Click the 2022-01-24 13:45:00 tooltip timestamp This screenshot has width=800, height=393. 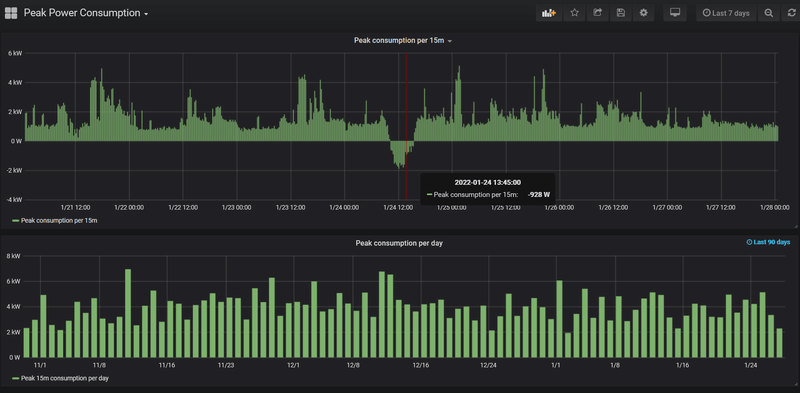coord(488,182)
